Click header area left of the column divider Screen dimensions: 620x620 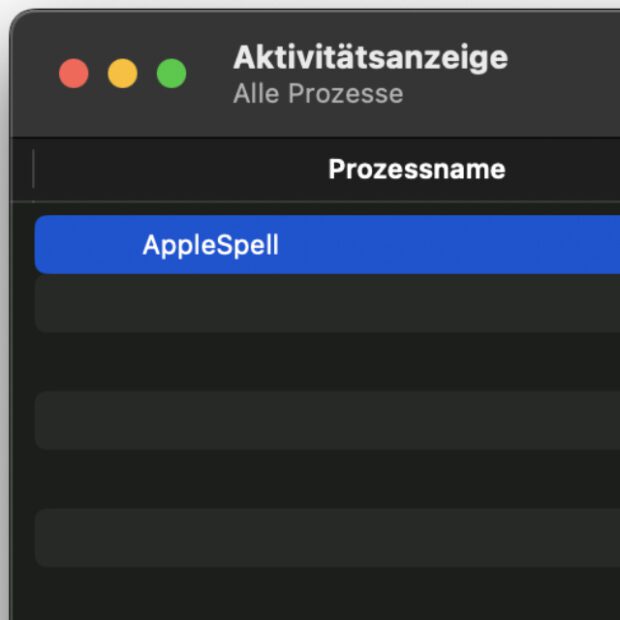[22, 169]
